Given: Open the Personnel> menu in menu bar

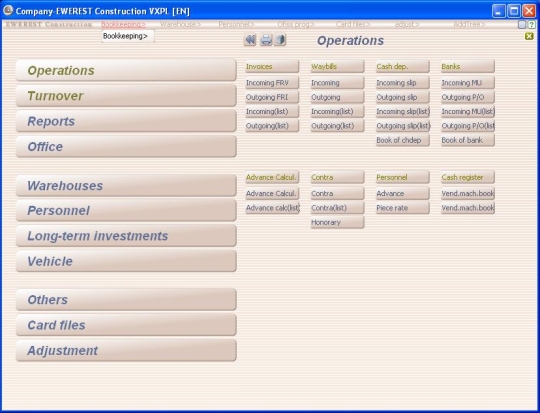Looking at the screenshot, I should (236, 24).
